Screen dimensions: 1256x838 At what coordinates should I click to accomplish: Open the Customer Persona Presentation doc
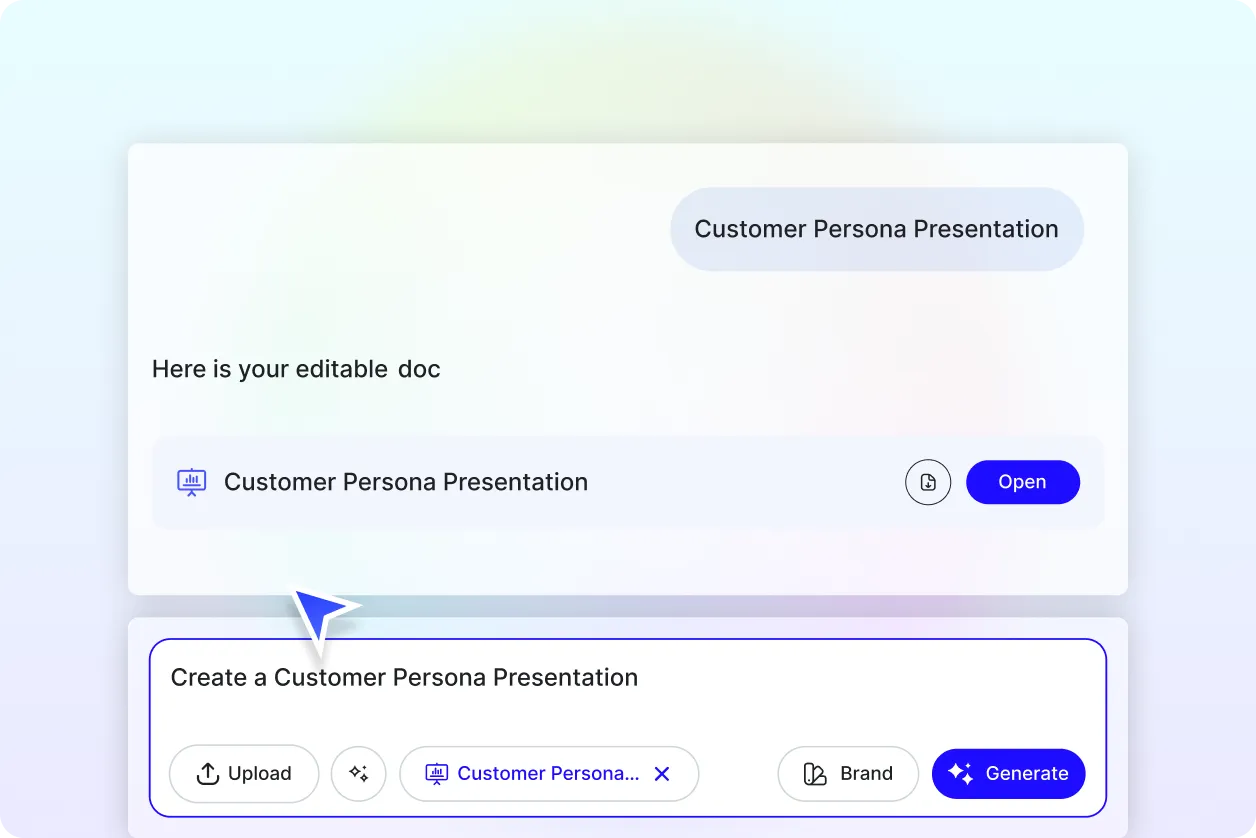1022,481
